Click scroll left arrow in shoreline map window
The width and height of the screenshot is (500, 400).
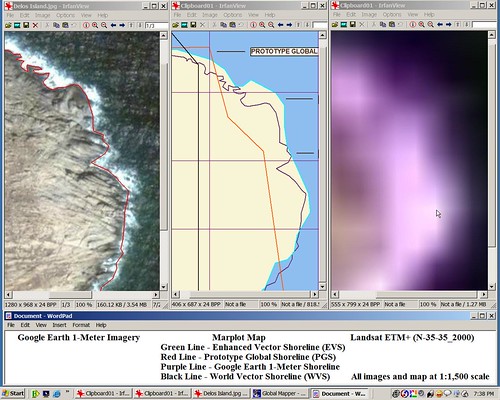pyautogui.click(x=175, y=294)
